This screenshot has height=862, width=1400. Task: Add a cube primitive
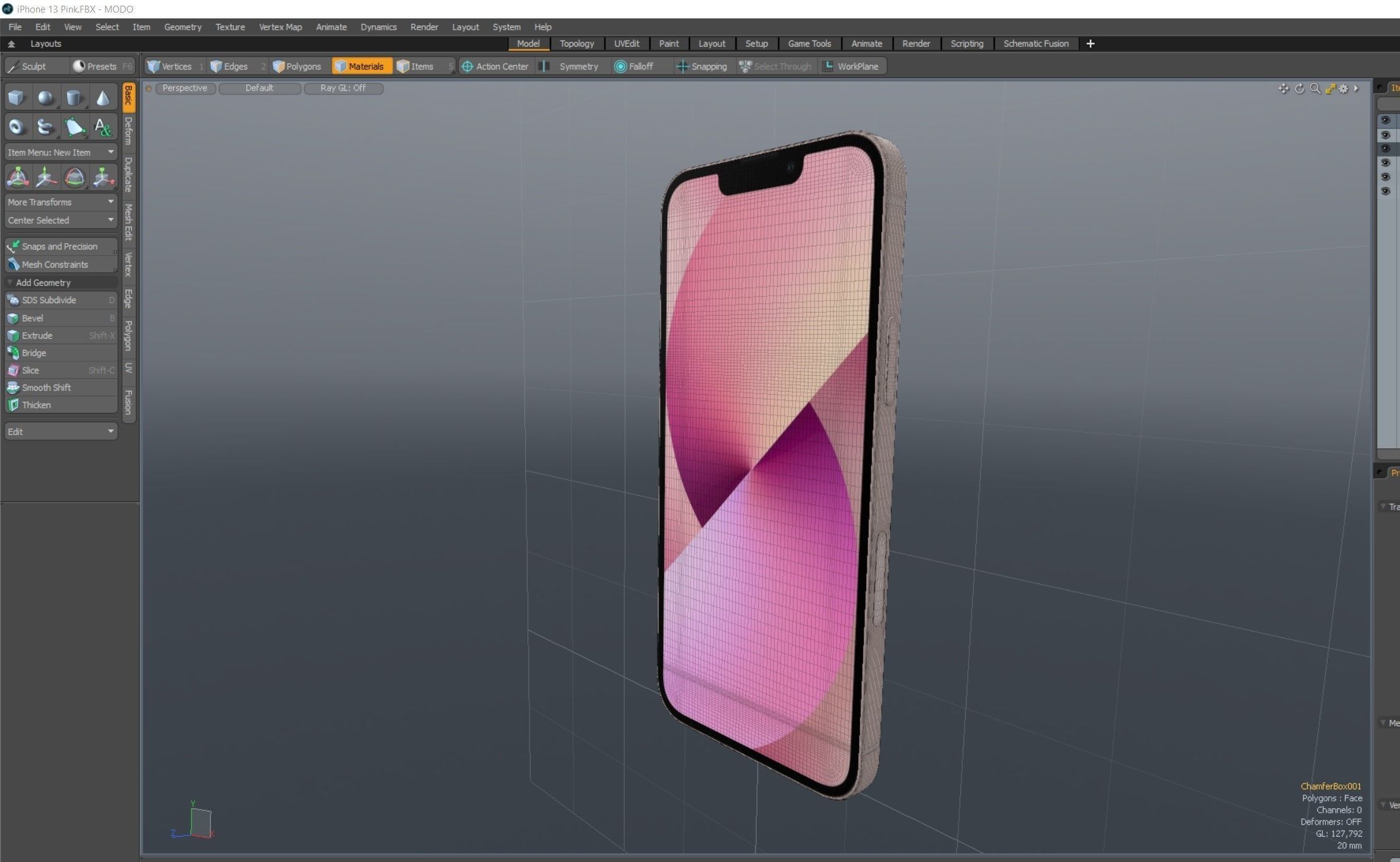pyautogui.click(x=17, y=98)
